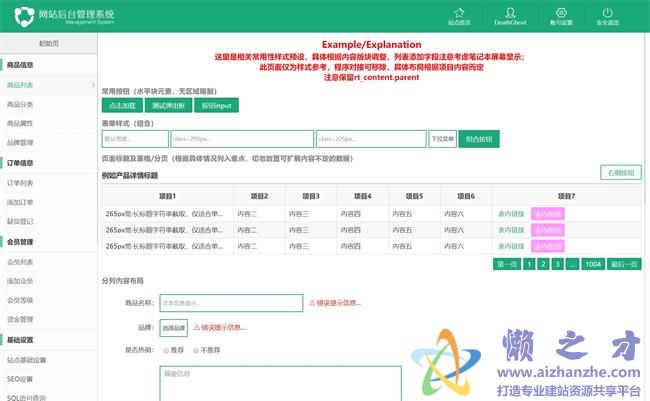Select 订单信息 section header
The height and width of the screenshot is (401, 650).
20,163
